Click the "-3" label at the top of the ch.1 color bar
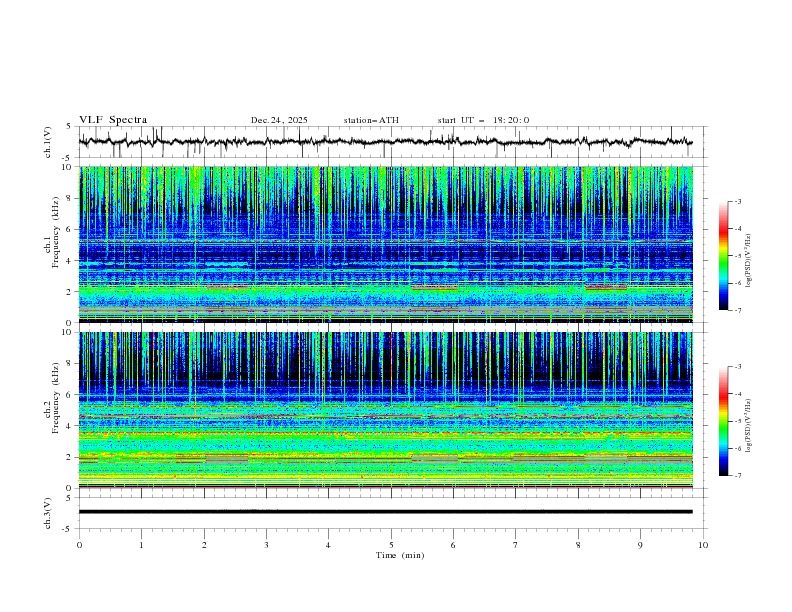The image size is (792, 612). click(x=738, y=201)
